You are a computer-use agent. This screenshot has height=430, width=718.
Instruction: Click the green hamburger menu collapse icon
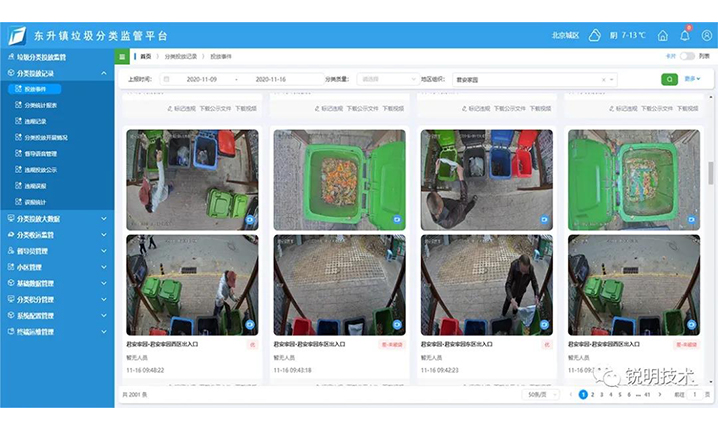(x=122, y=57)
